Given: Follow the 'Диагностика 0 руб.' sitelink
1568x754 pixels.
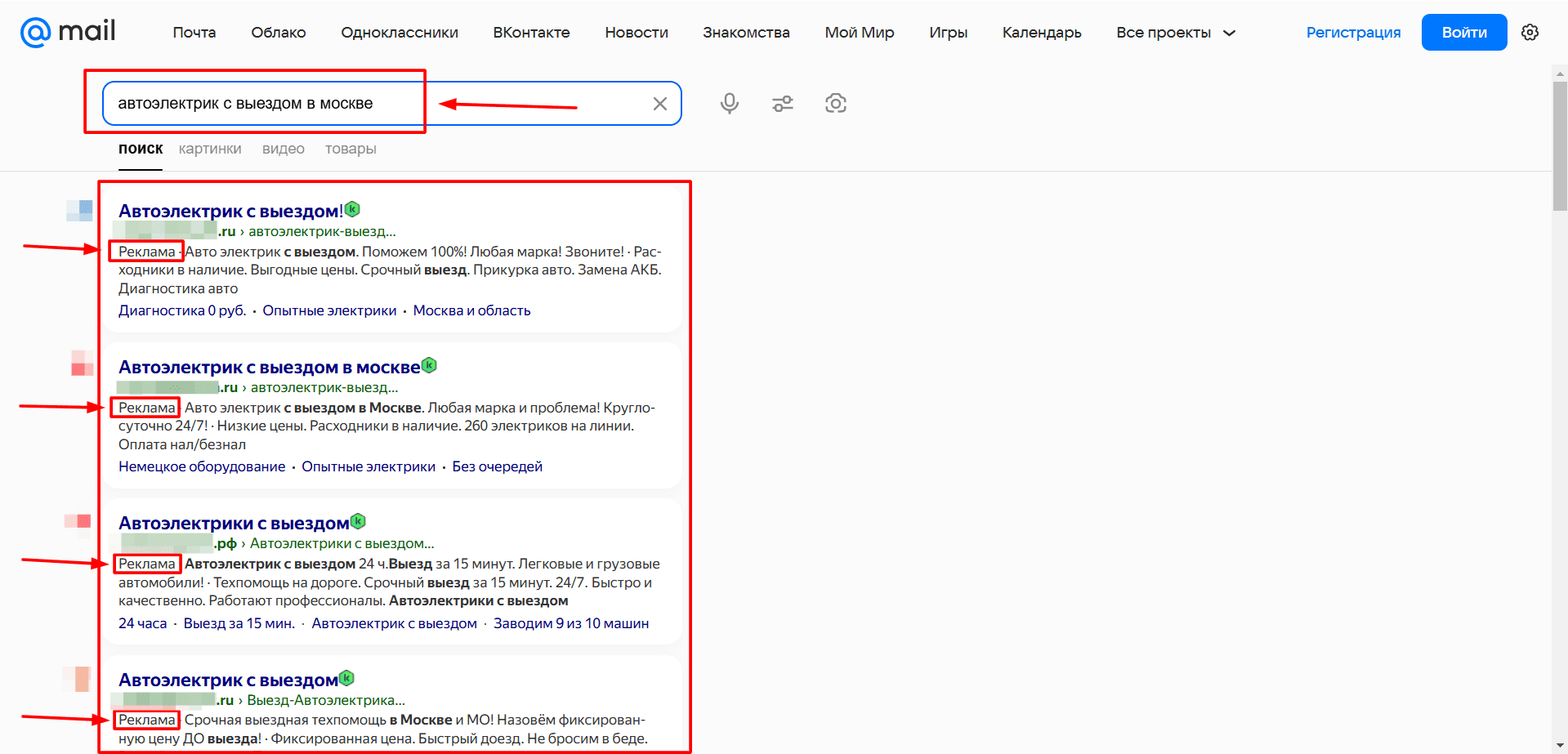Looking at the screenshot, I should 182,310.
